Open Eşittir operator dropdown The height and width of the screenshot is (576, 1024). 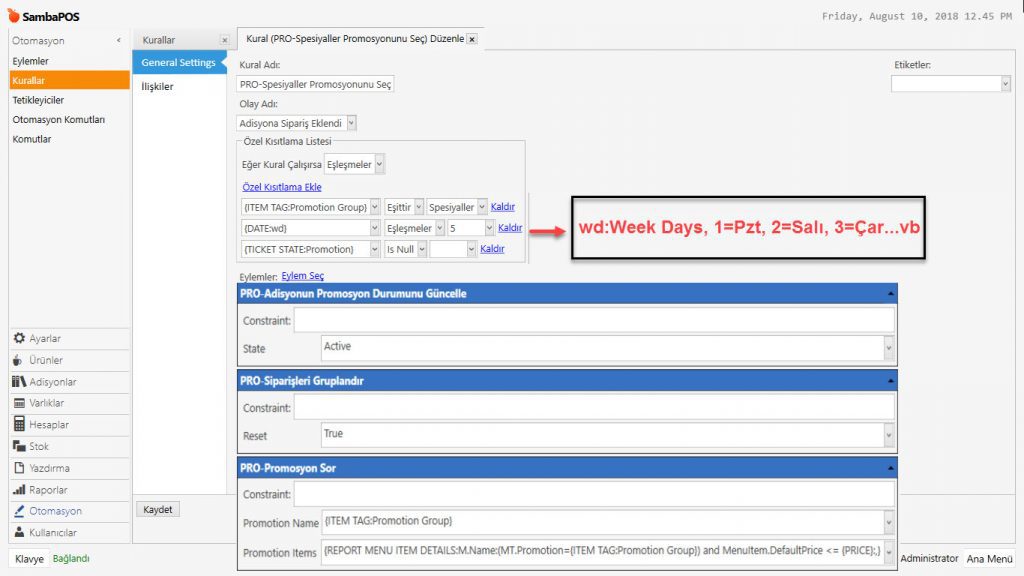click(x=419, y=207)
